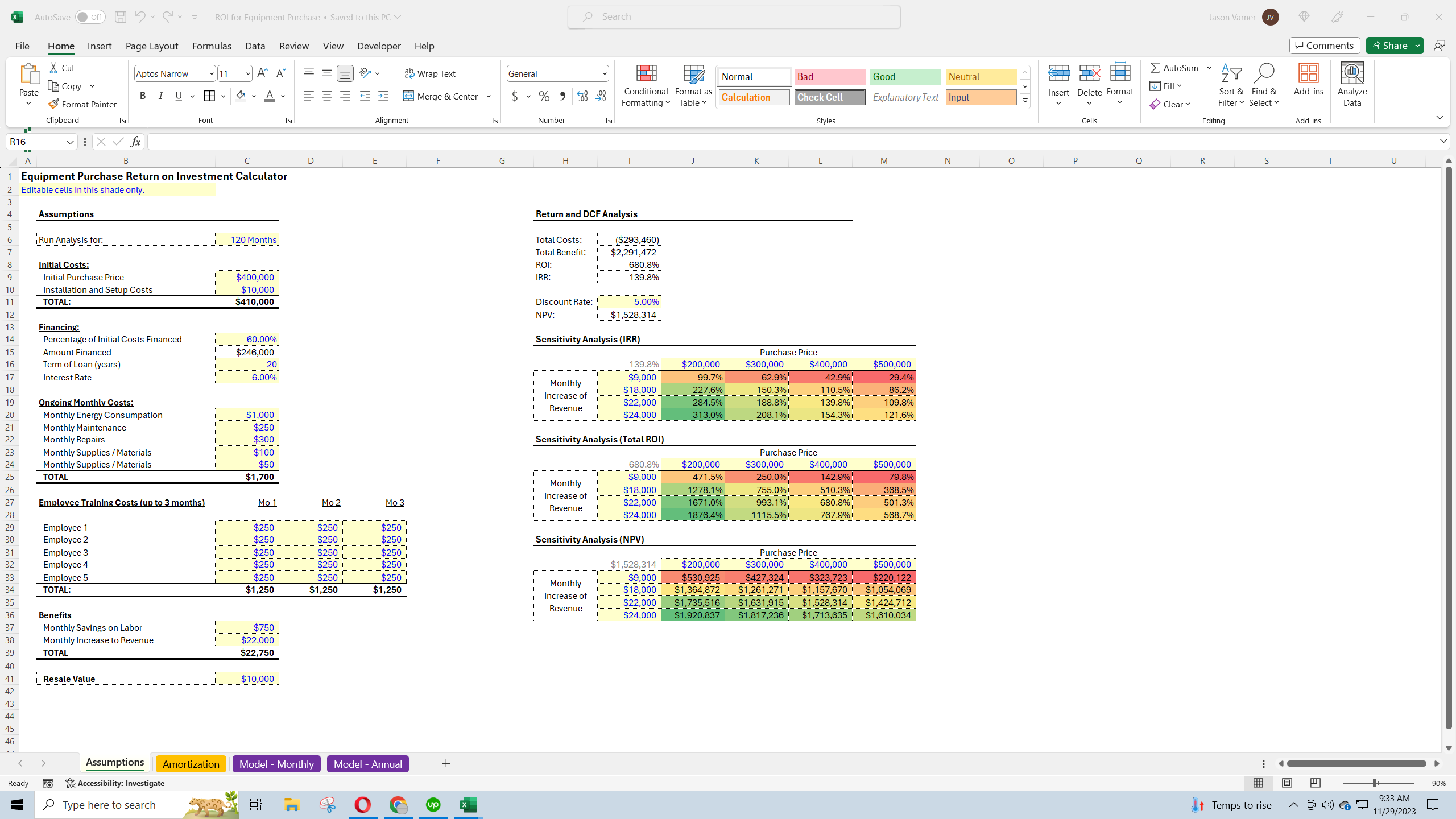The width and height of the screenshot is (1456, 819).
Task: Toggle italic formatting
Action: (x=160, y=96)
